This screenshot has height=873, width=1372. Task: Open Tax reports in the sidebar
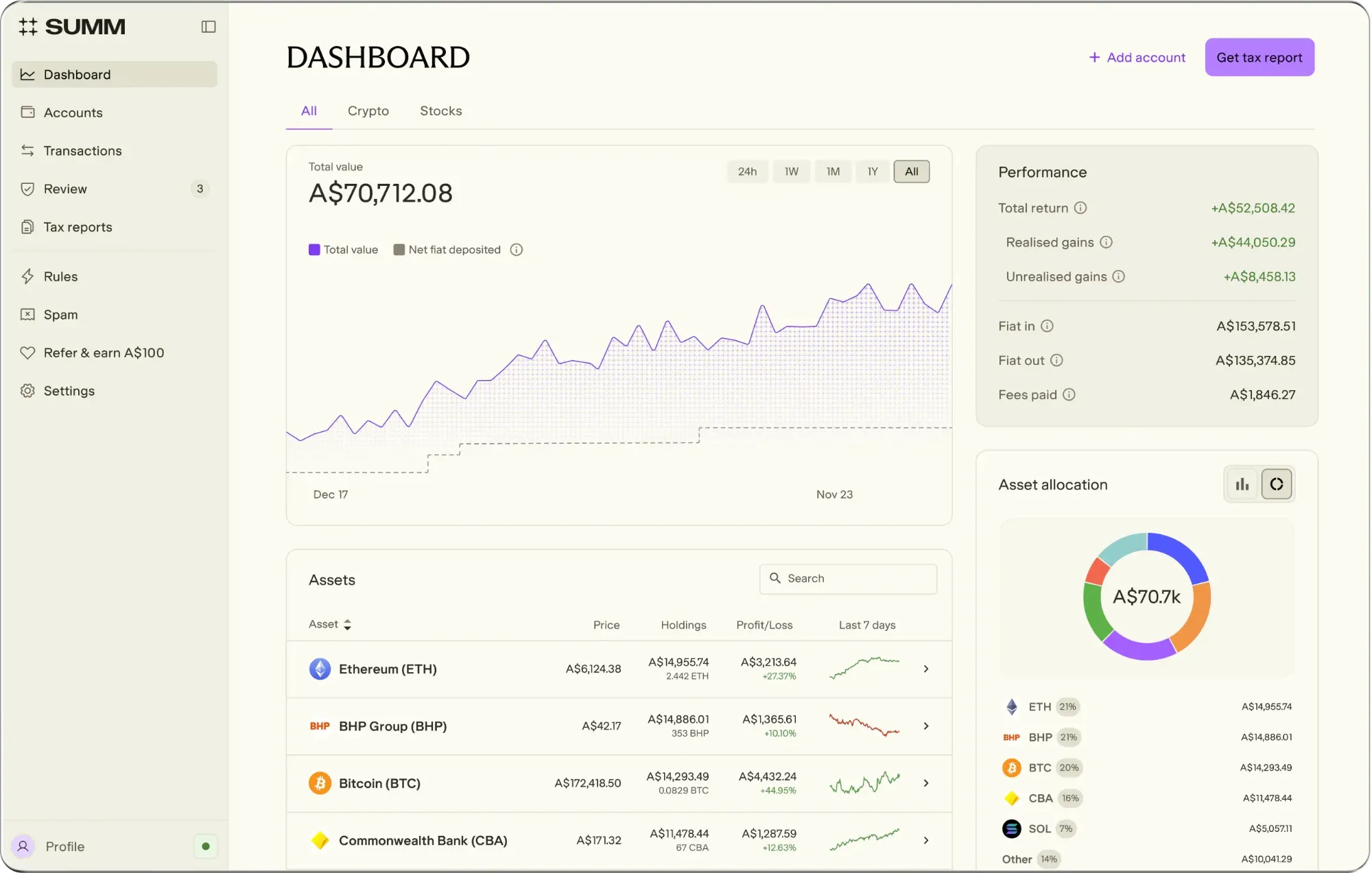point(114,227)
